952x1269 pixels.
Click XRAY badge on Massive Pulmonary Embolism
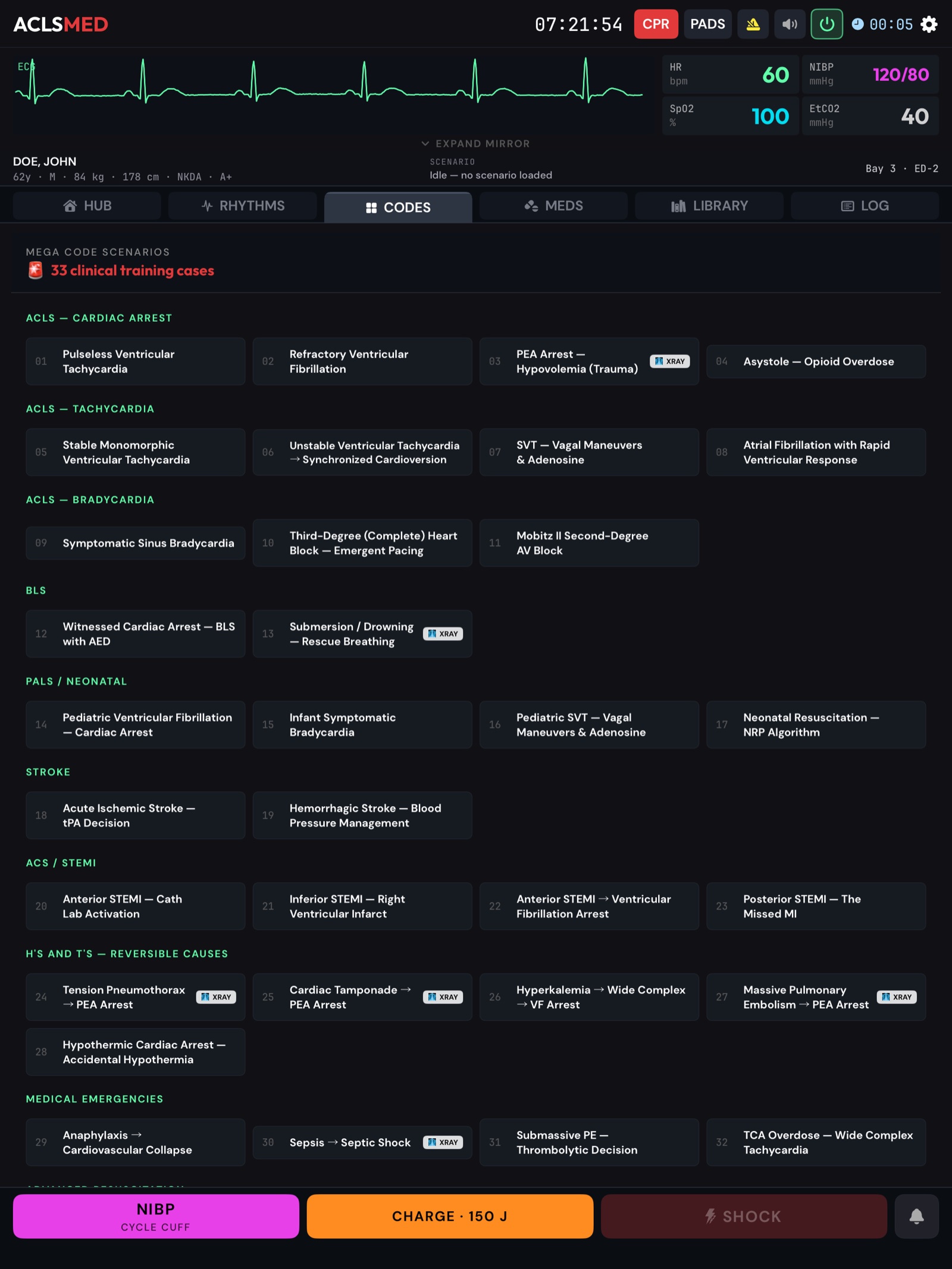(897, 997)
